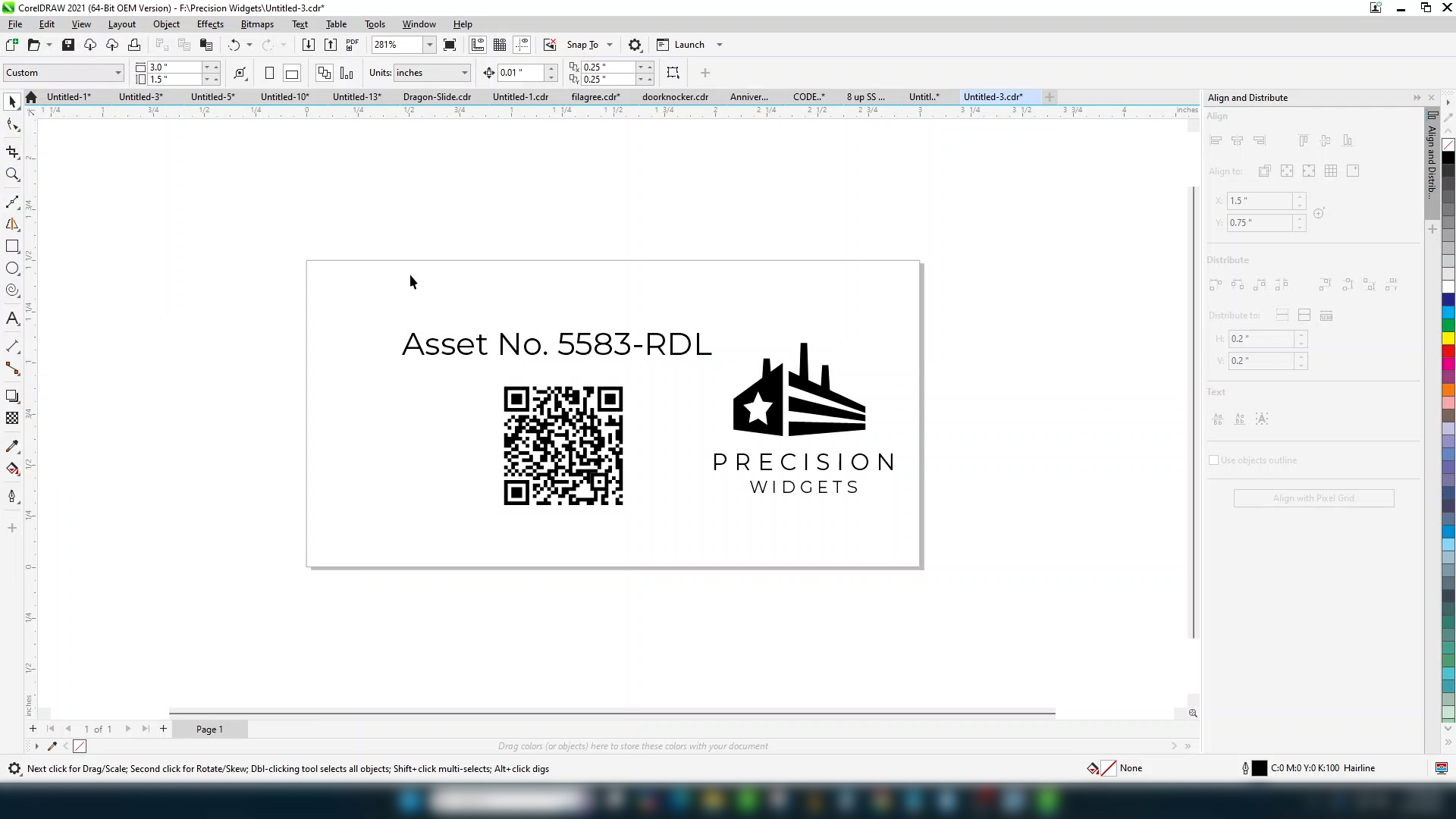Open the Bitmaps menu
The image size is (1456, 819).
point(257,24)
